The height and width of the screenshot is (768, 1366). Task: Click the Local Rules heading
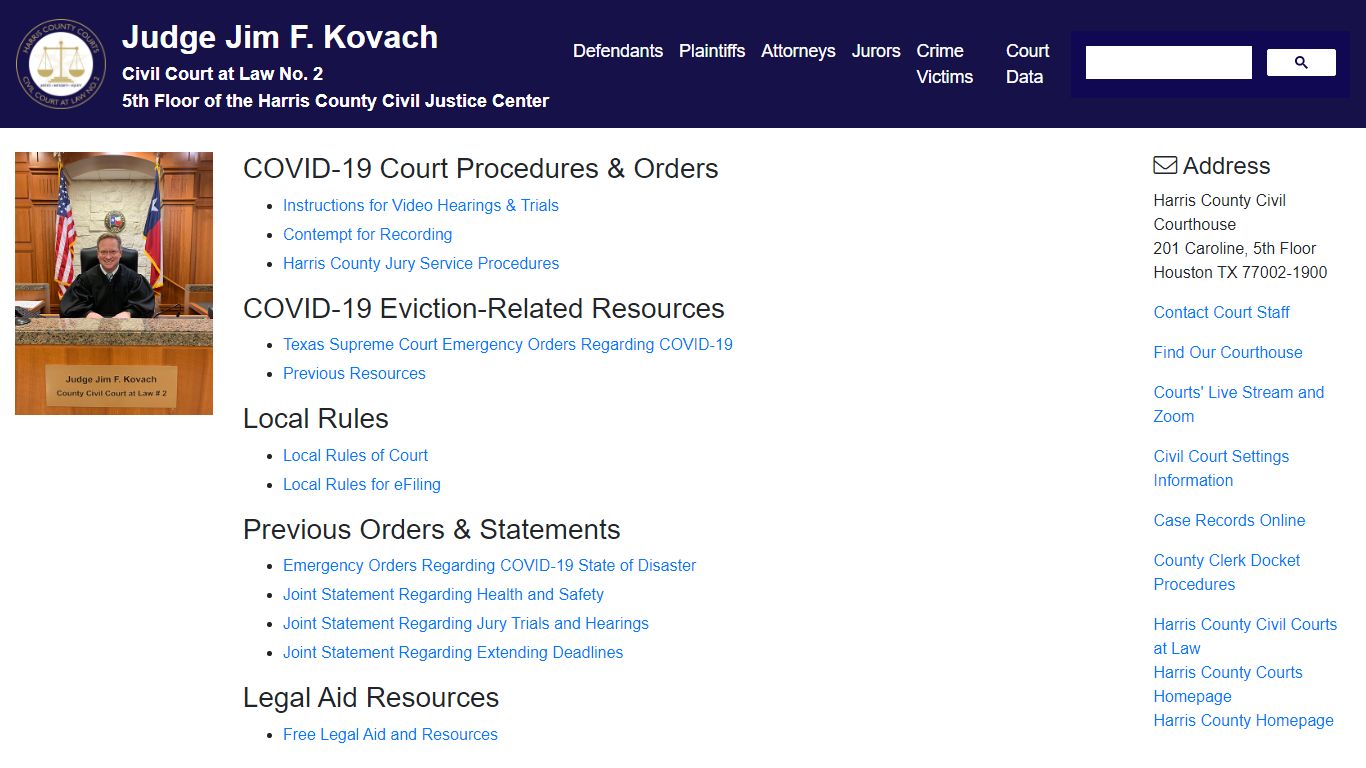316,418
